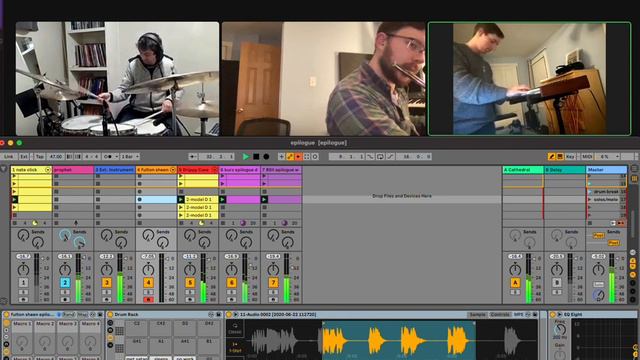Click the Tap tempo button
The width and height of the screenshot is (640, 360).
coord(39,156)
